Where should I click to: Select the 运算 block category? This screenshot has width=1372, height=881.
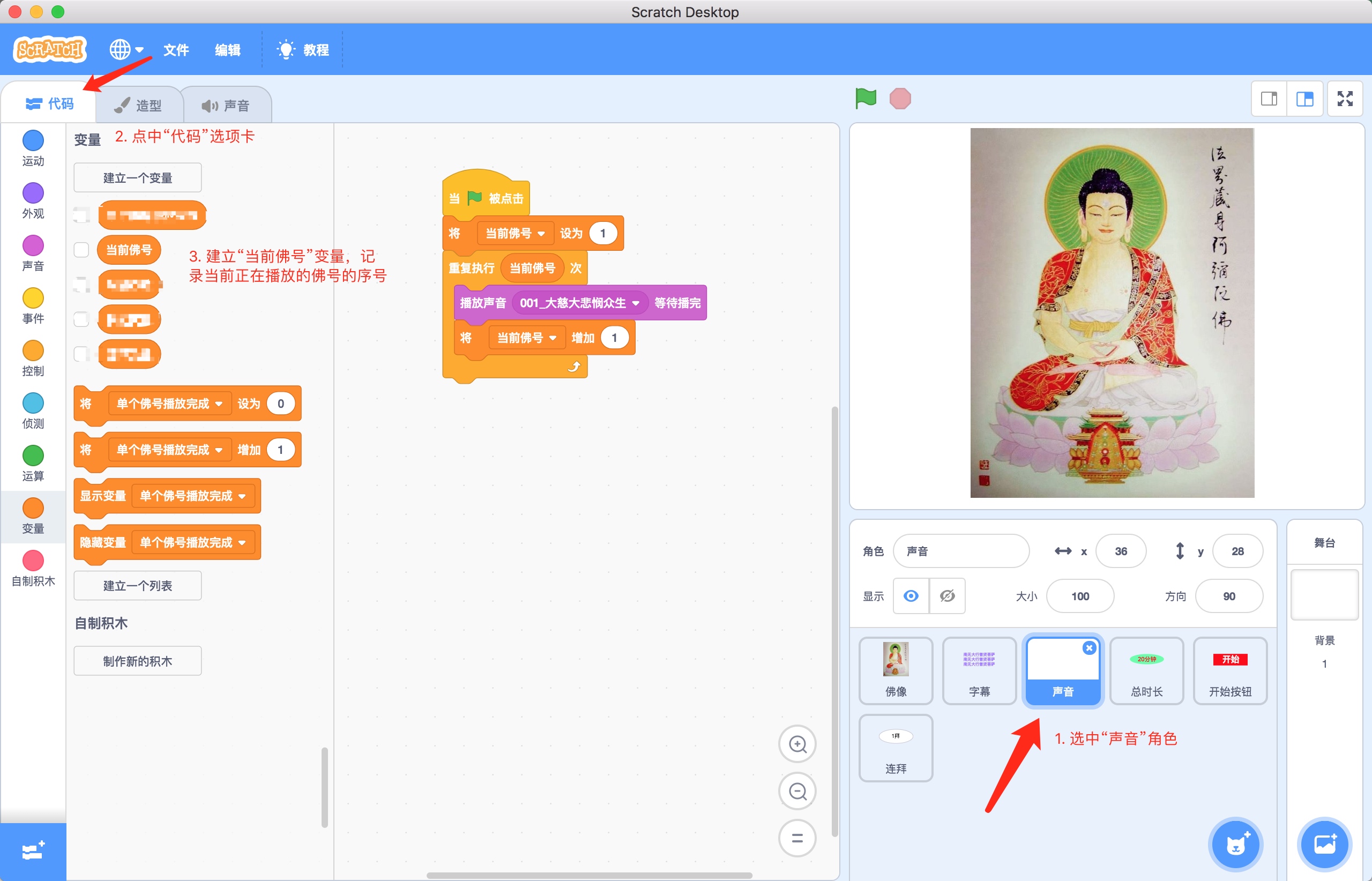33,464
